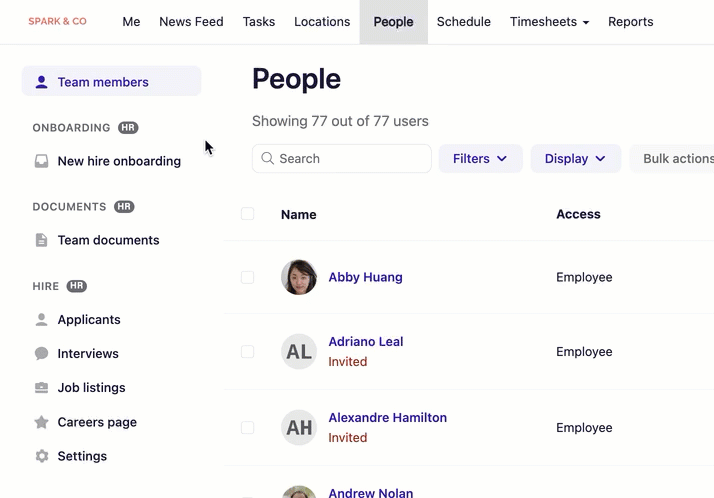The width and height of the screenshot is (714, 498).
Task: Open Abby Huang's profile link
Action: click(365, 277)
